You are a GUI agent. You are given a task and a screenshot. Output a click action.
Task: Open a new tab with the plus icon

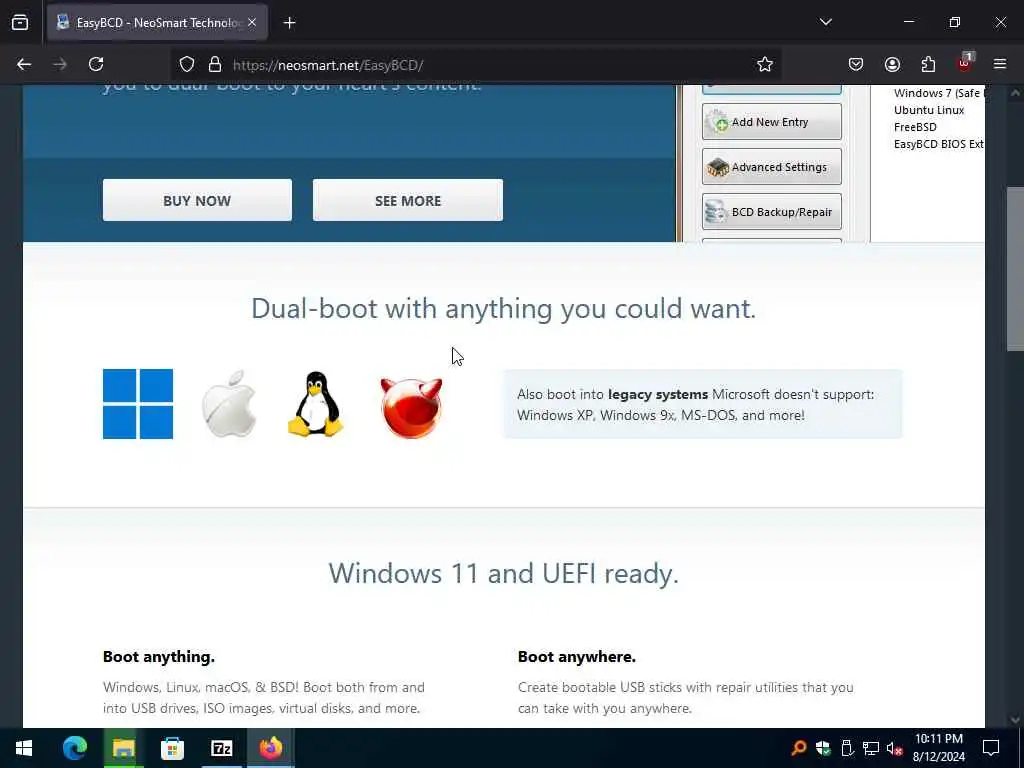(x=289, y=23)
